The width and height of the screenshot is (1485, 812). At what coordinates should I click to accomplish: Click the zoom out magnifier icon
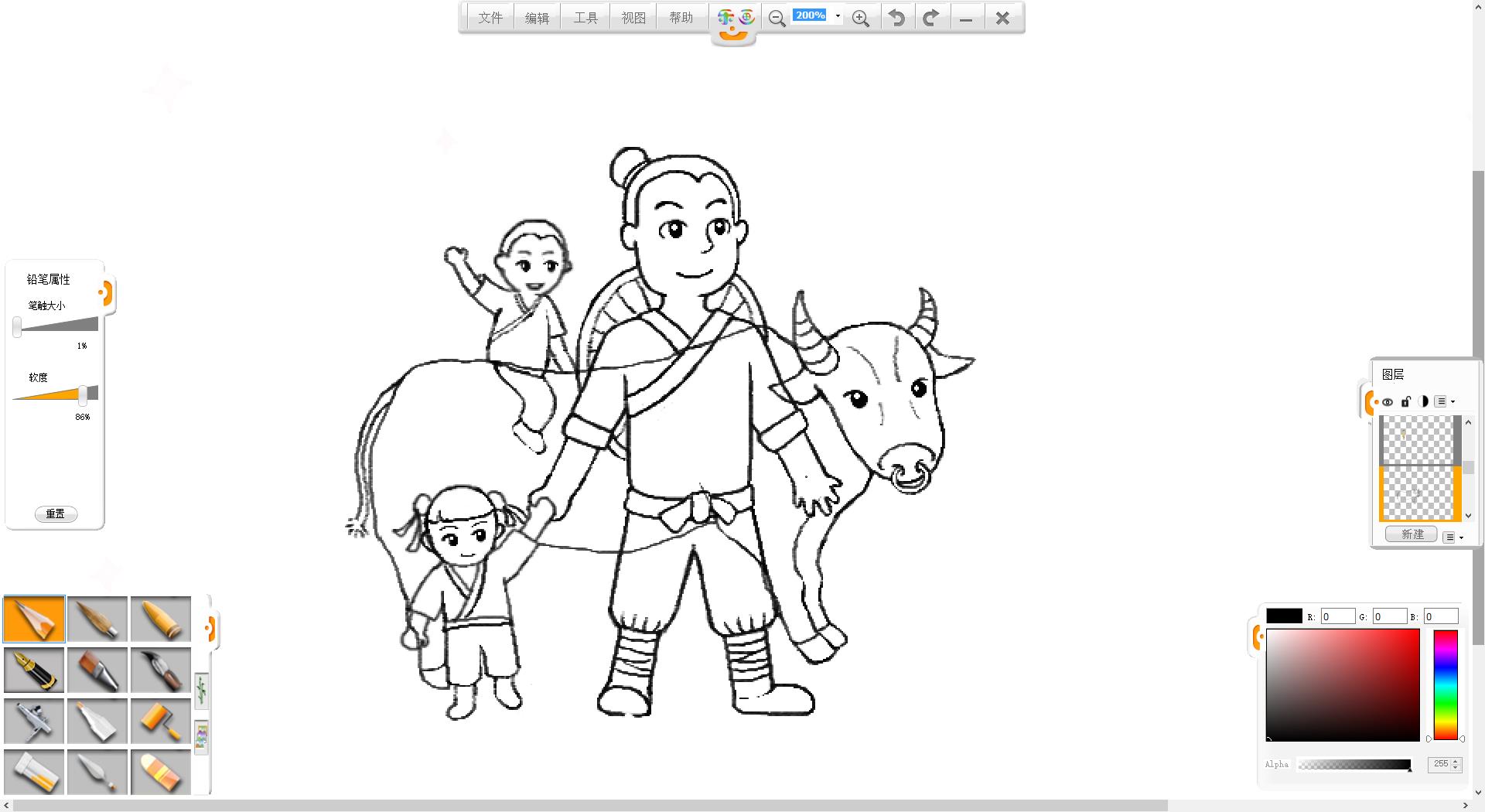[x=777, y=19]
